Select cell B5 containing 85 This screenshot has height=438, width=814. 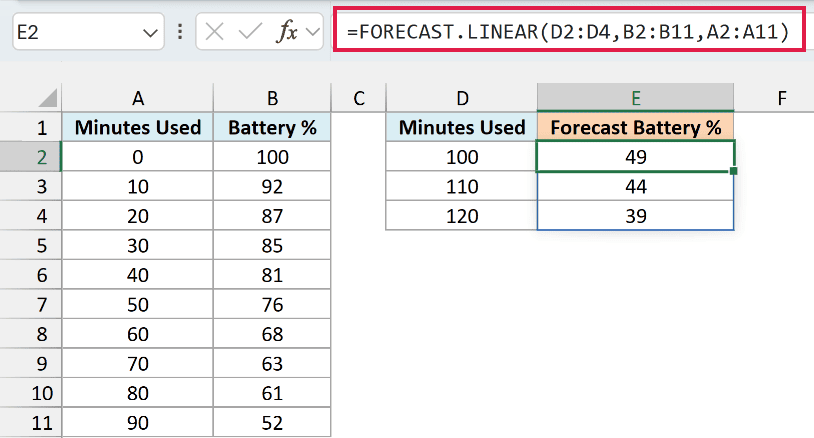coord(272,245)
